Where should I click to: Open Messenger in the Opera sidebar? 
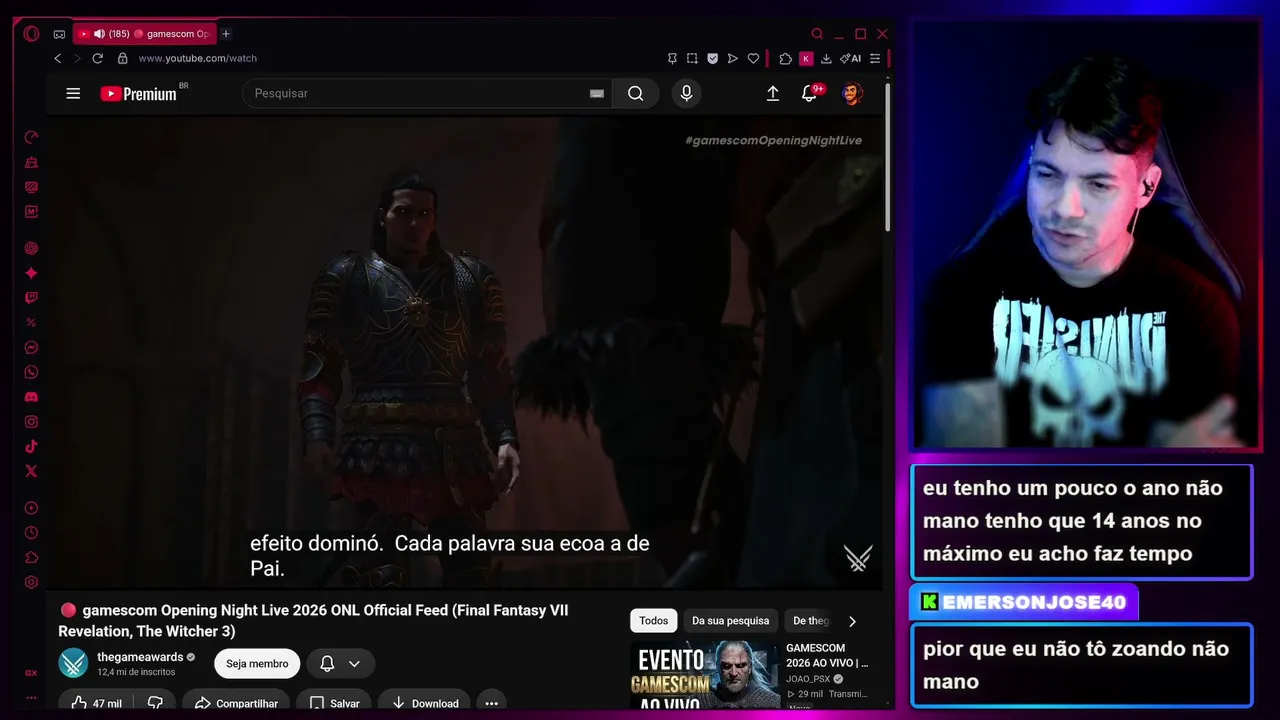[x=31, y=348]
